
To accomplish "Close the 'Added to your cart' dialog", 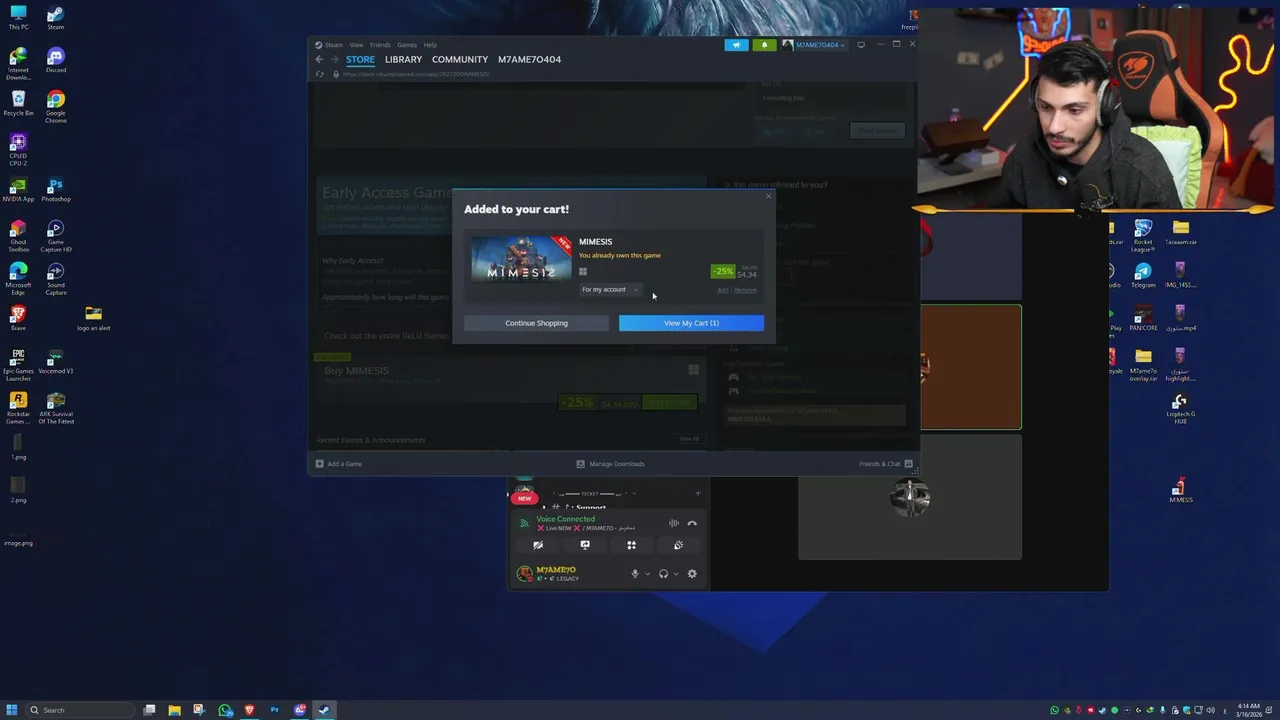I will (768, 196).
